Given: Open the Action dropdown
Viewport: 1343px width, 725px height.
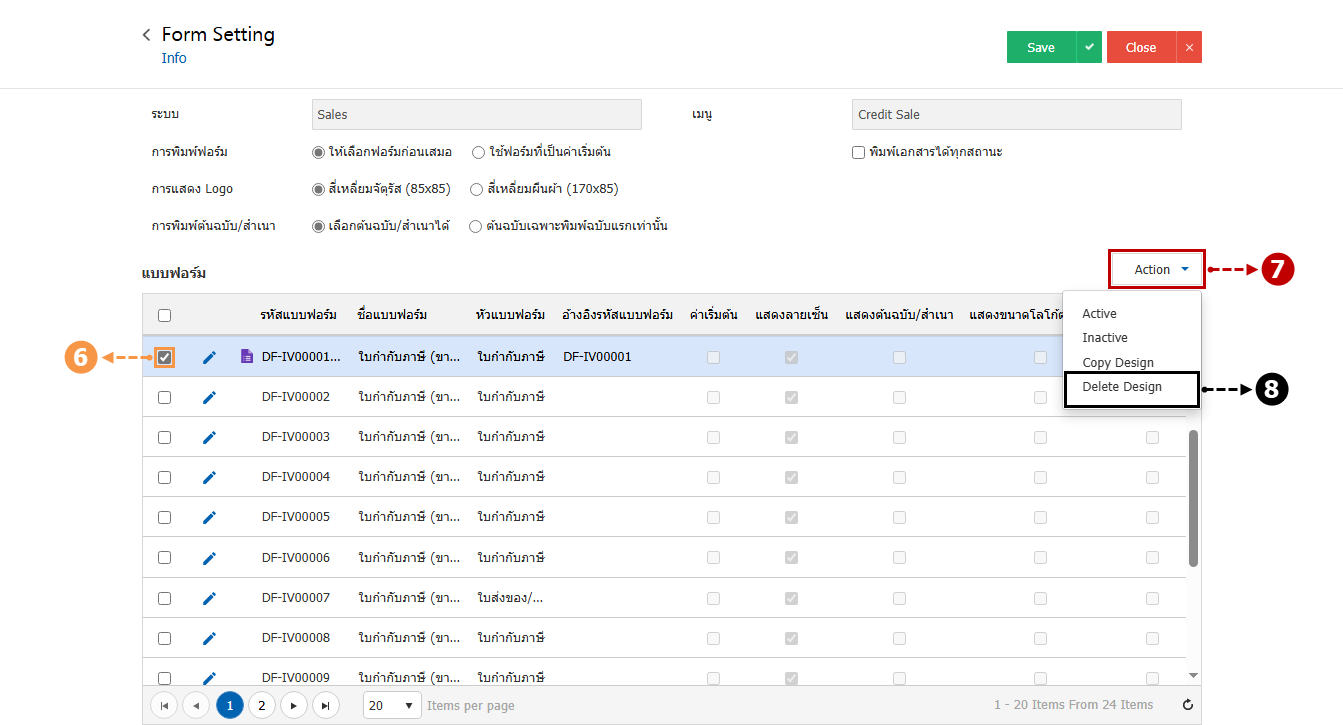Looking at the screenshot, I should pyautogui.click(x=1157, y=269).
